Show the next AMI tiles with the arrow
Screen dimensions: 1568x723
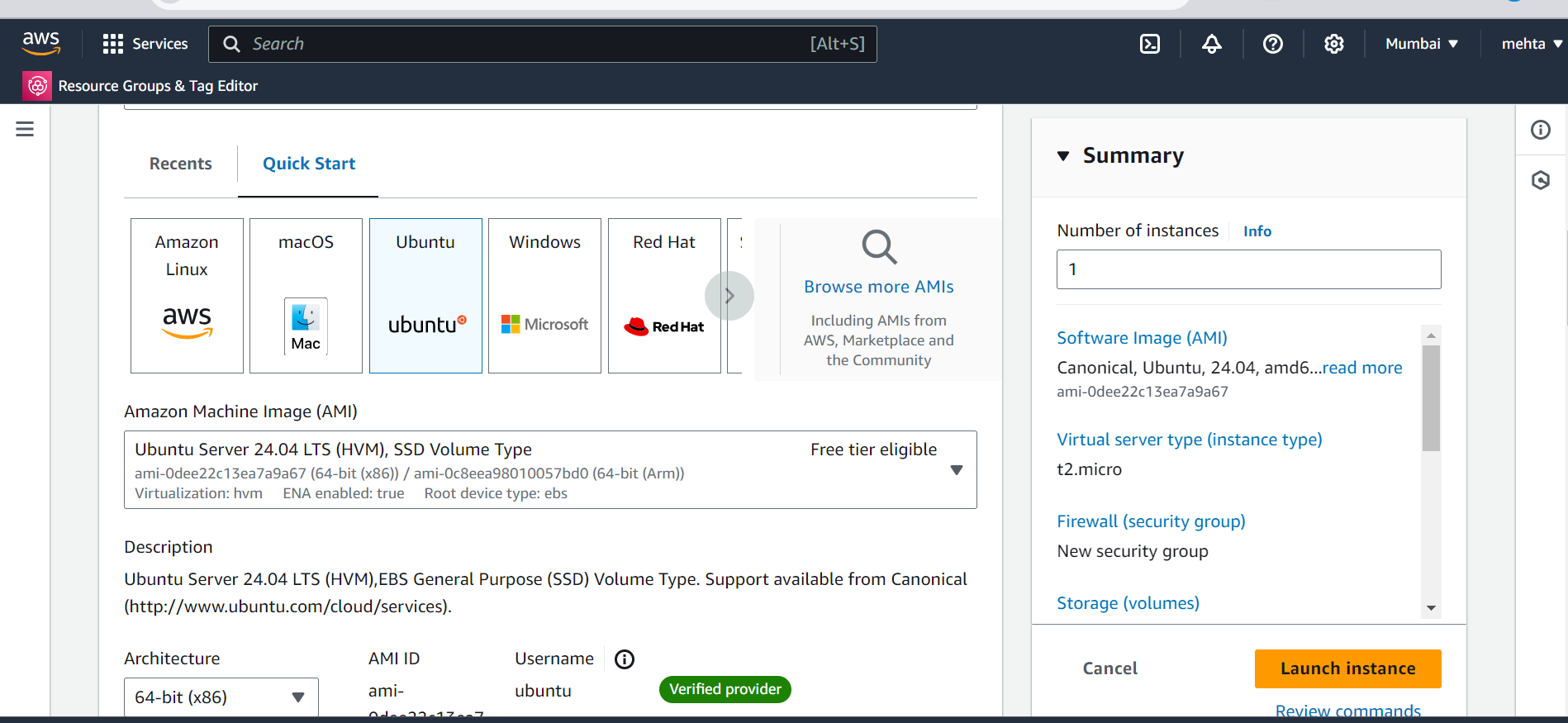tap(729, 296)
